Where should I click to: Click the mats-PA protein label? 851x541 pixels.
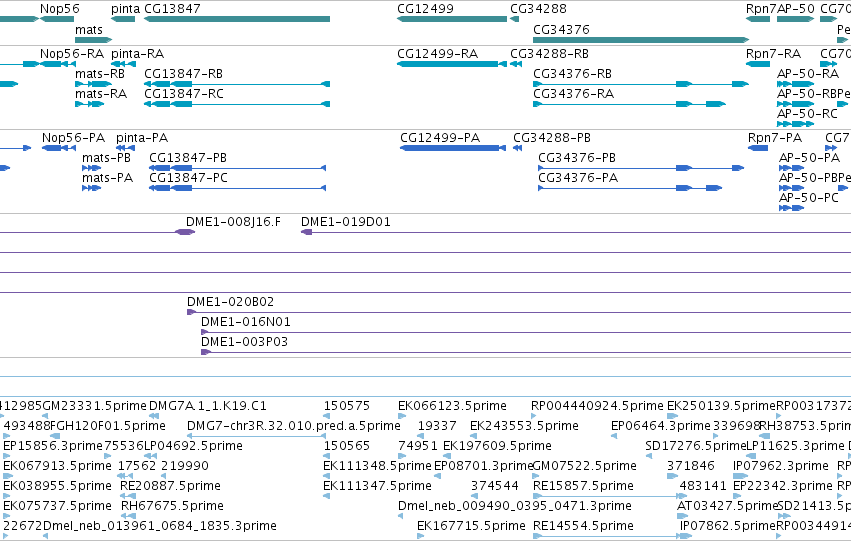coord(107,178)
